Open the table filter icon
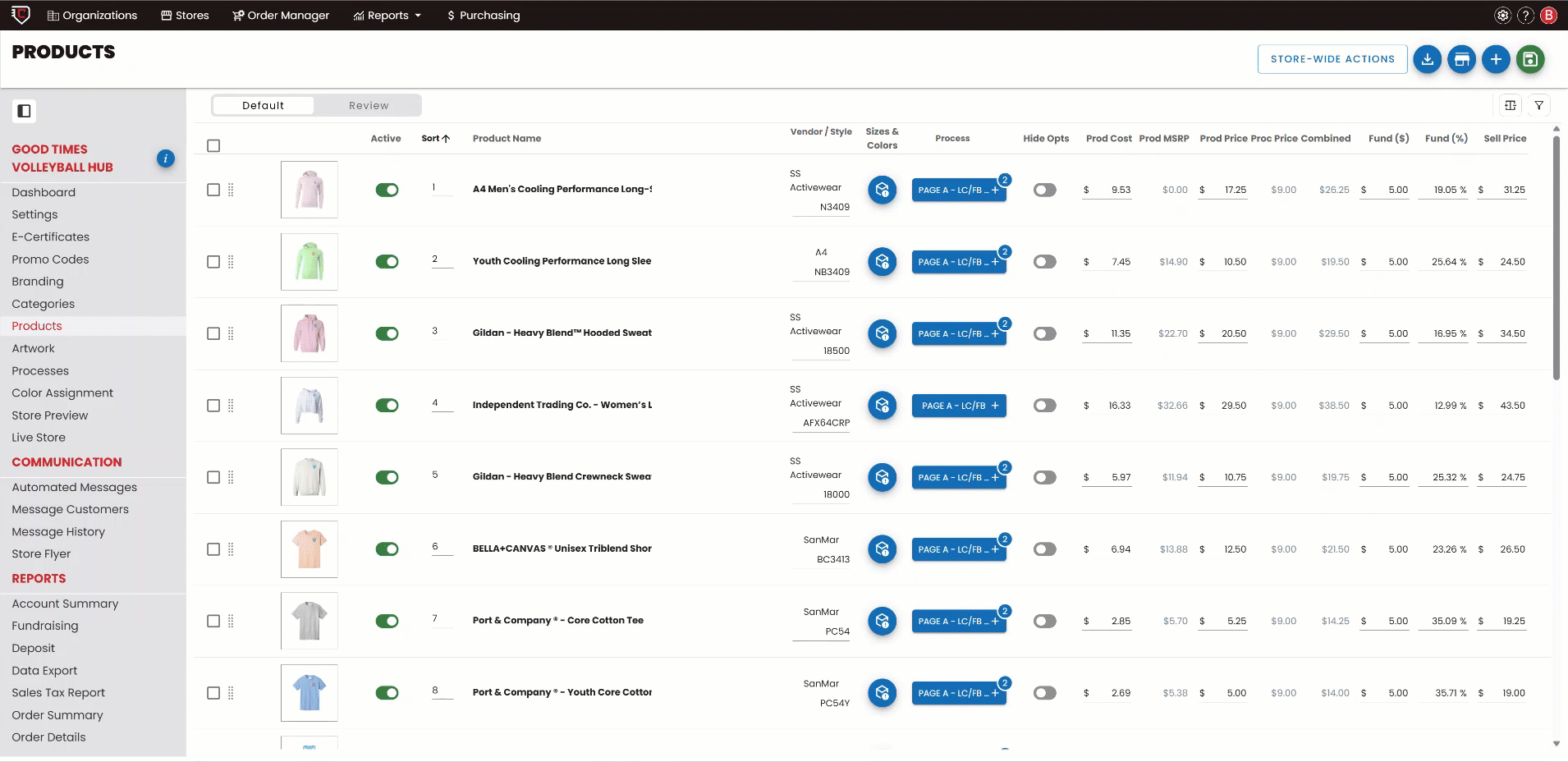1568x762 pixels. point(1539,105)
